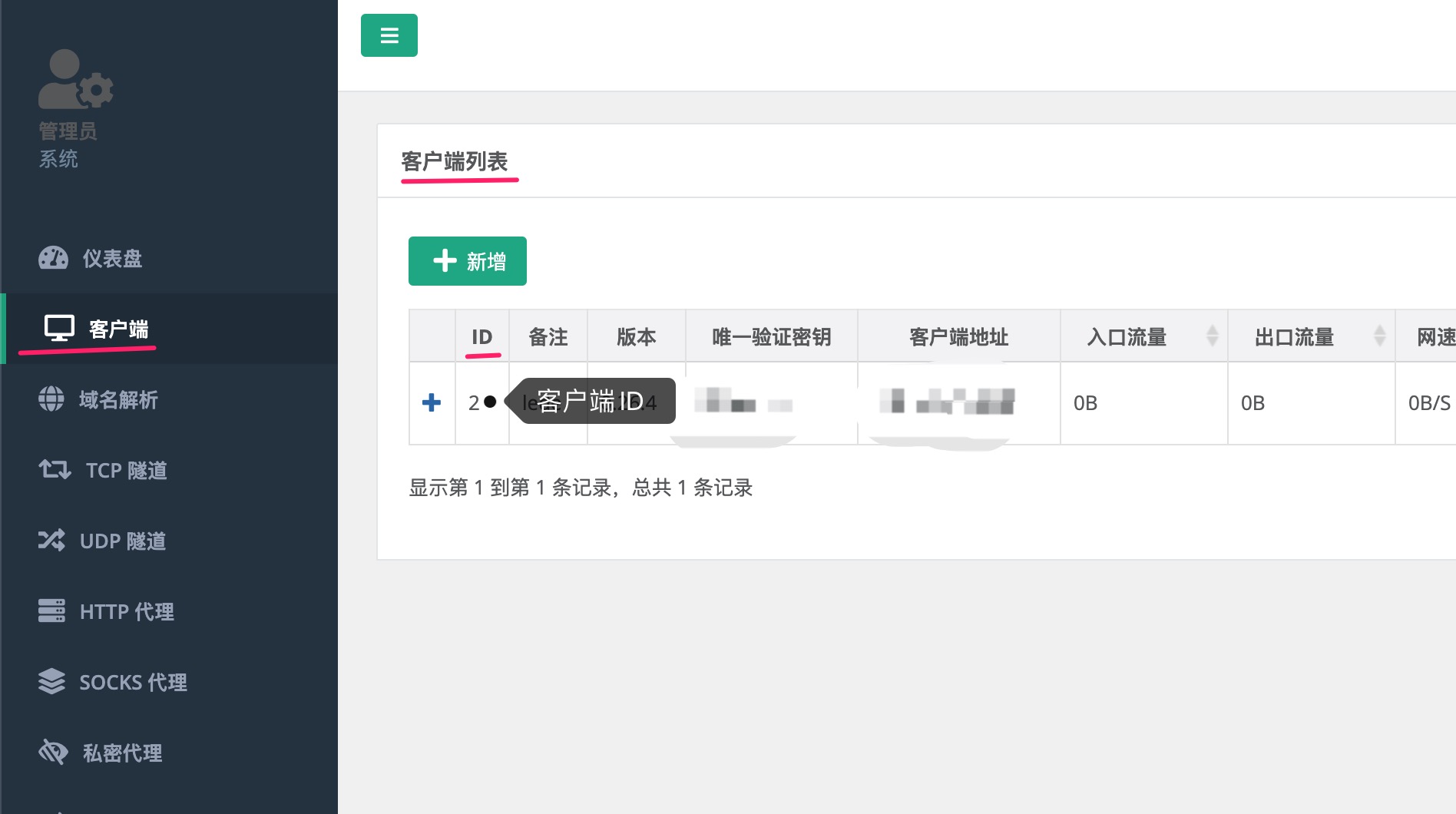This screenshot has height=814, width=1456.
Task: Sort by 入口流量 column arrows
Action: 1212,336
